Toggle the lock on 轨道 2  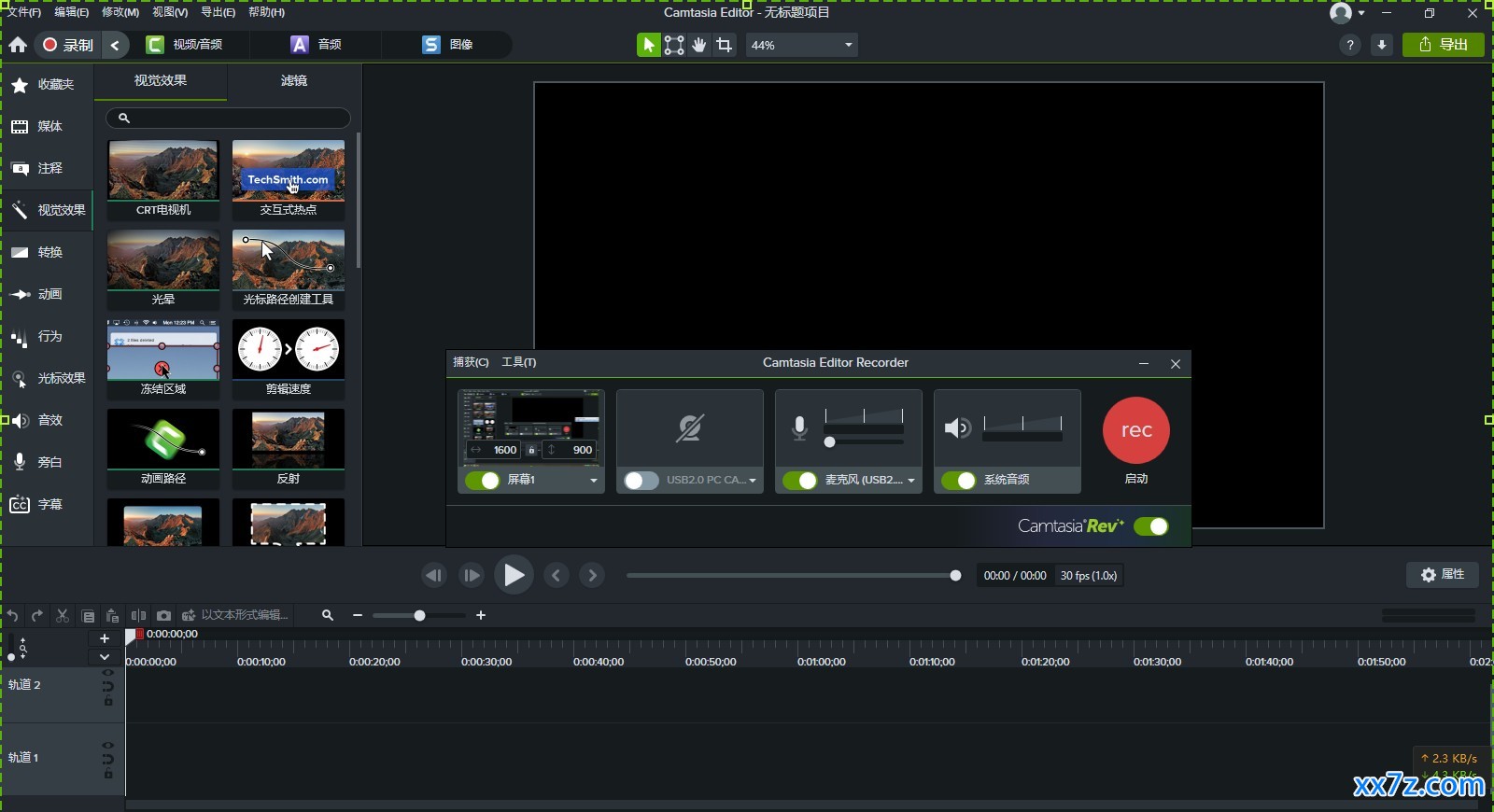click(108, 701)
